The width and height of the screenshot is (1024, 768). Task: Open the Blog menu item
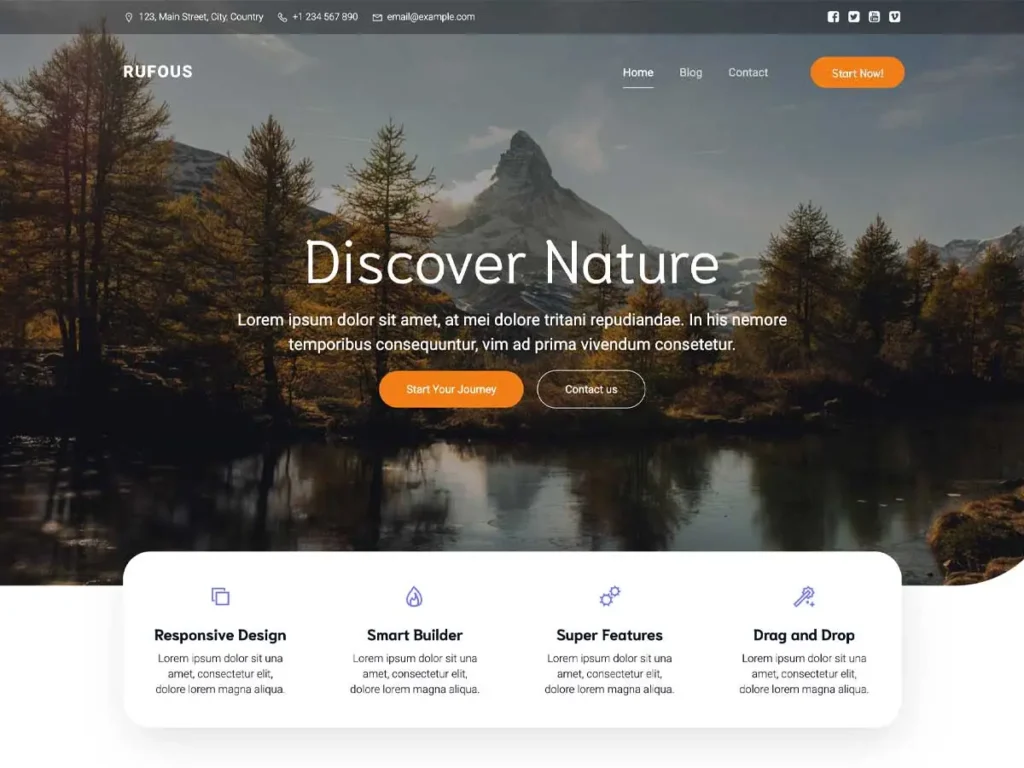click(691, 72)
